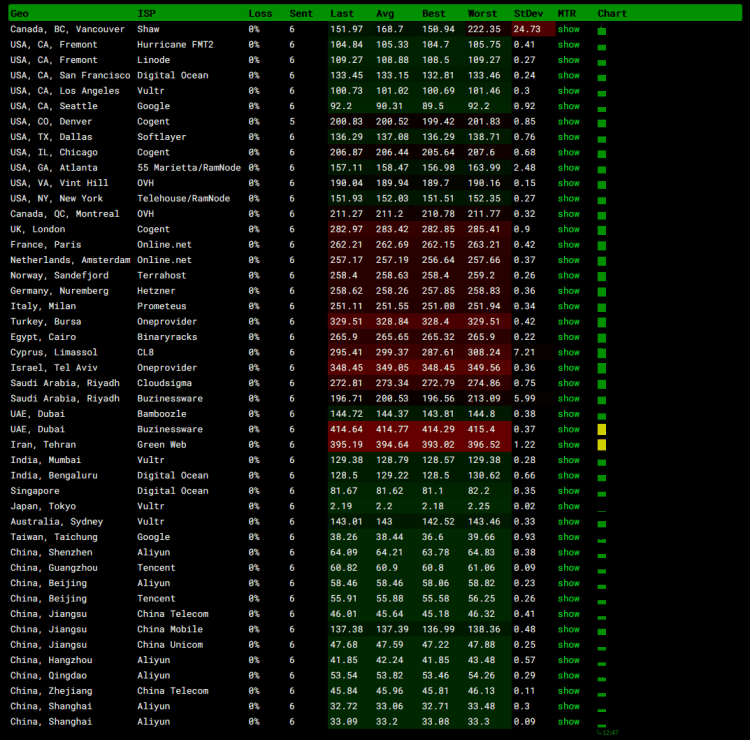Open show link for Montreal OVH
Screen dimensions: 750x740
click(568, 214)
